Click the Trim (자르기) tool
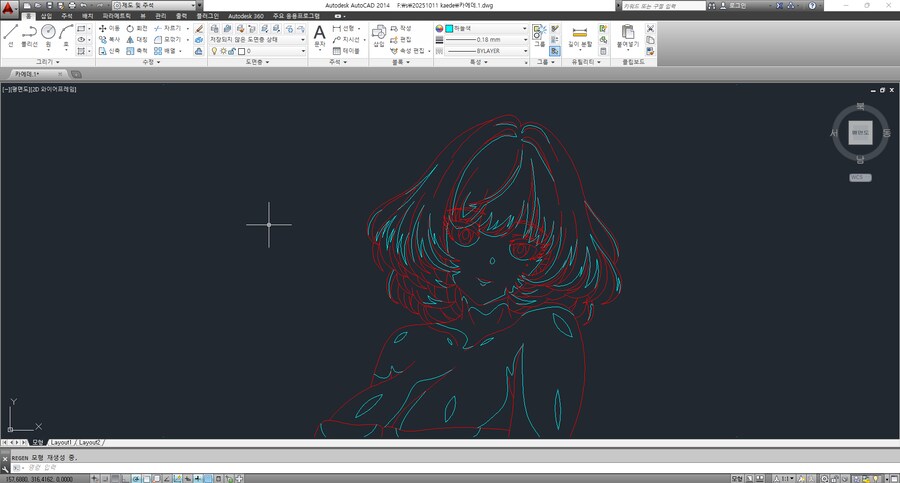 point(167,28)
